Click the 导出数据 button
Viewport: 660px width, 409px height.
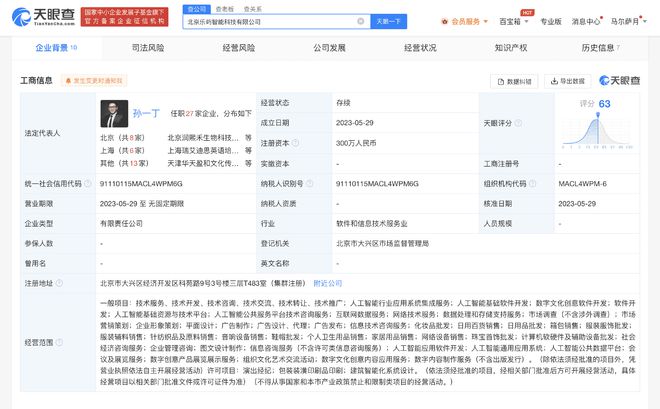point(567,81)
